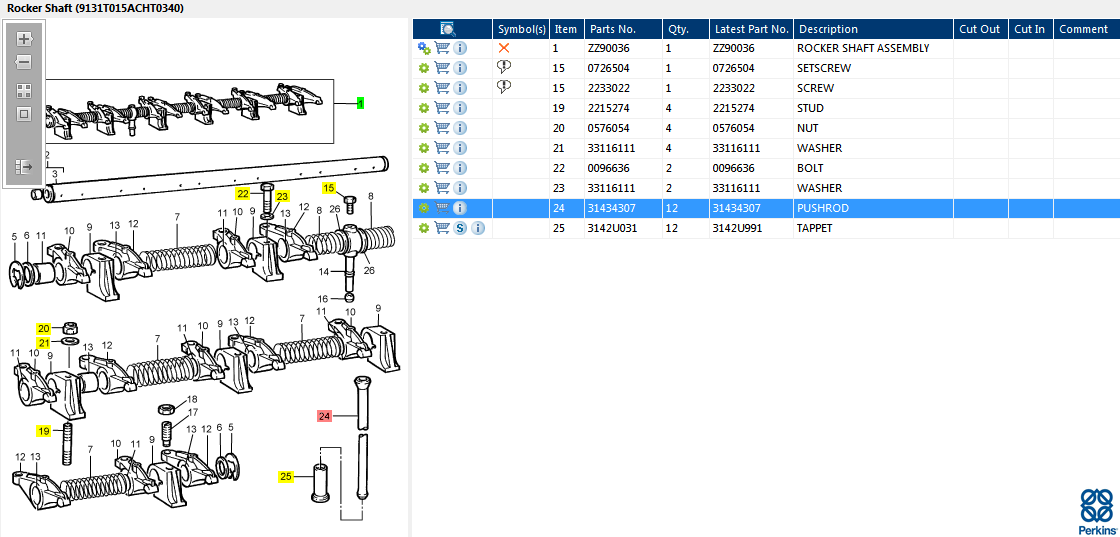Image resolution: width=1120 pixels, height=537 pixels.
Task: Click the gear icon on NUT row
Action: point(424,128)
